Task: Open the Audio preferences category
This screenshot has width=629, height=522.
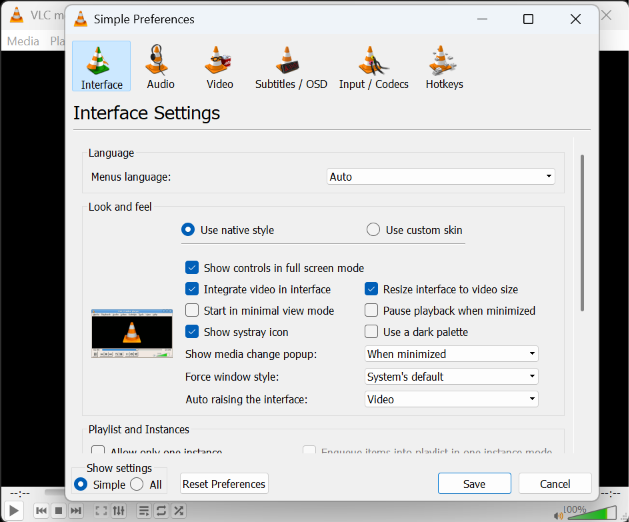Action: pos(160,66)
